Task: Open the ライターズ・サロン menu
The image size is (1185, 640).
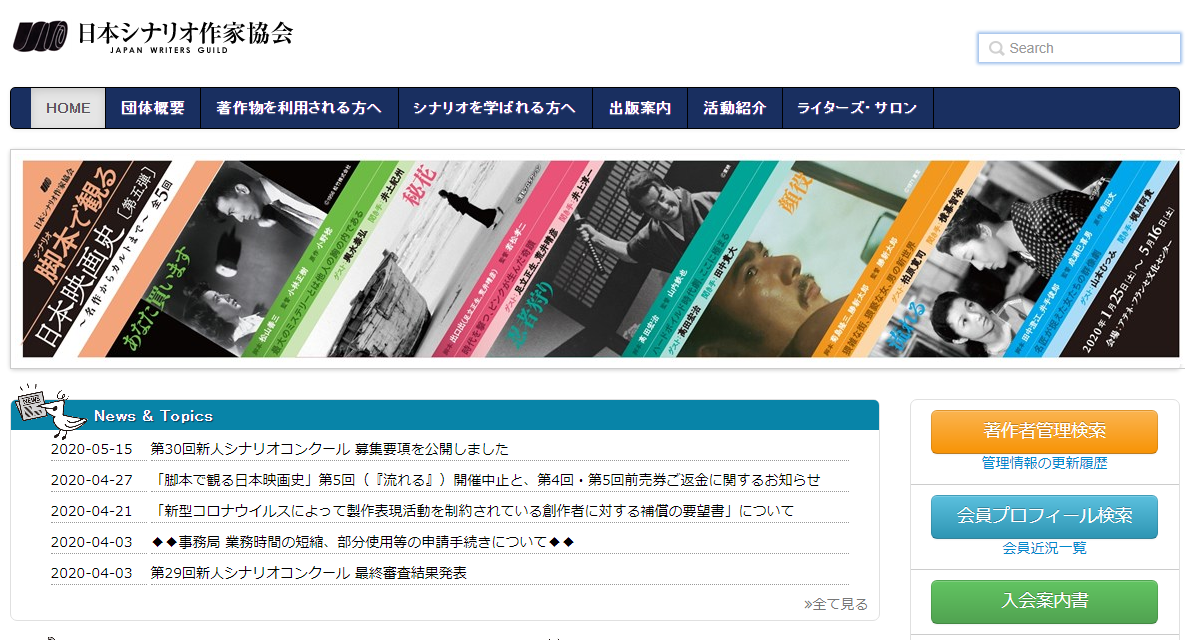Action: tap(858, 108)
